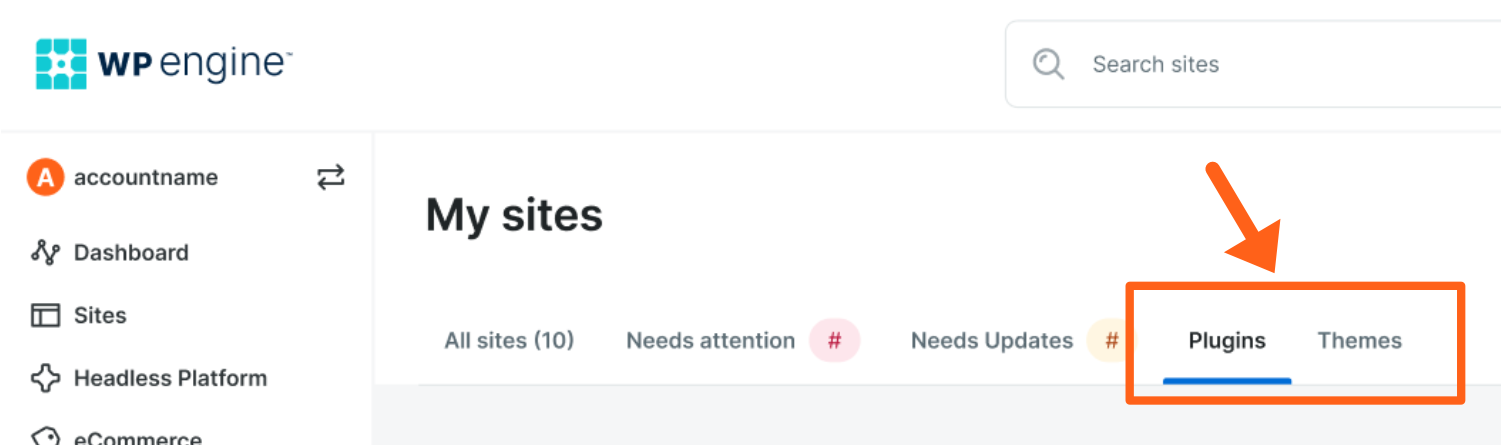1501x445 pixels.
Task: Go to Sites in the sidebar
Action: tap(100, 316)
